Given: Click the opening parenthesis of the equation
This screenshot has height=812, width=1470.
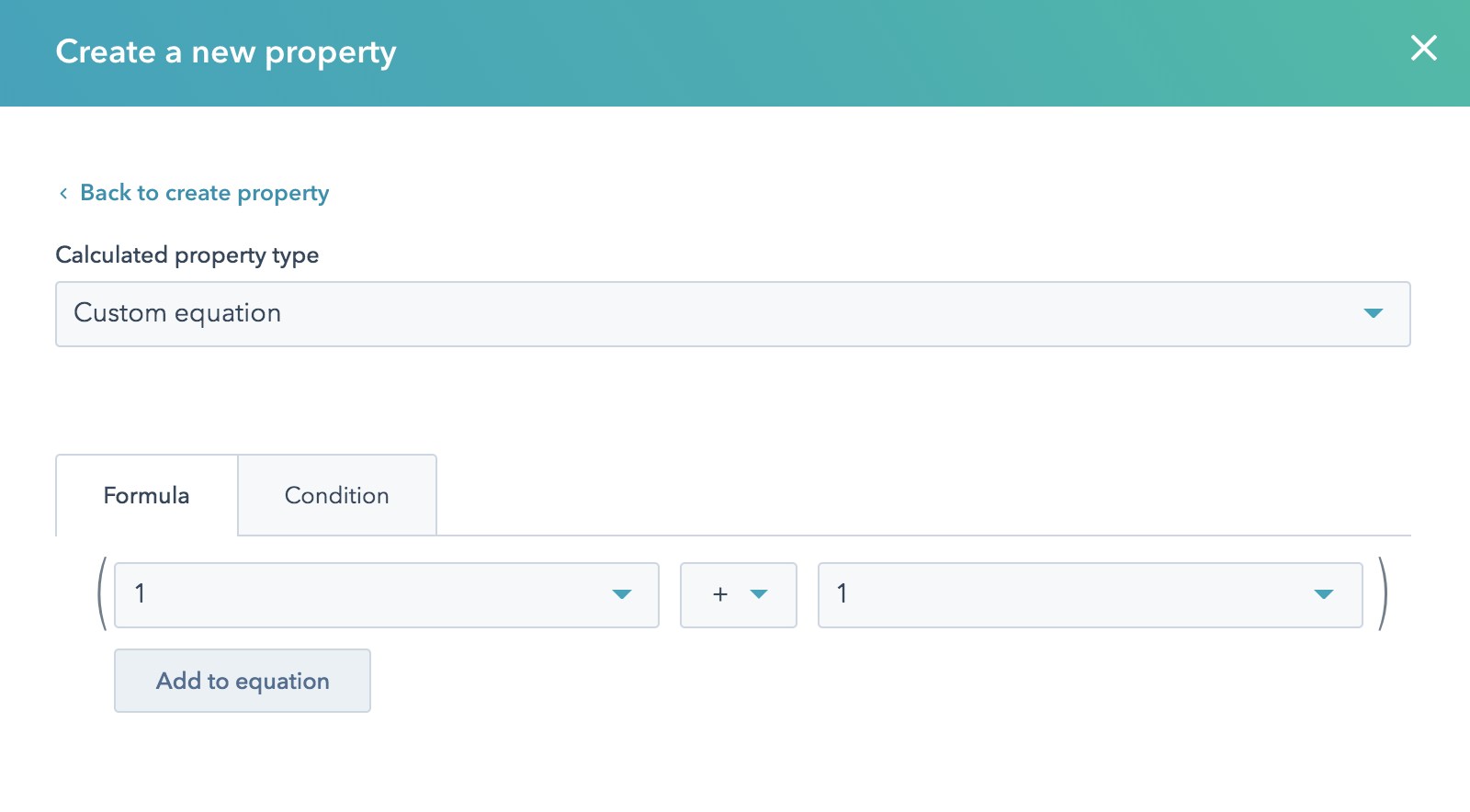Looking at the screenshot, I should [102, 594].
